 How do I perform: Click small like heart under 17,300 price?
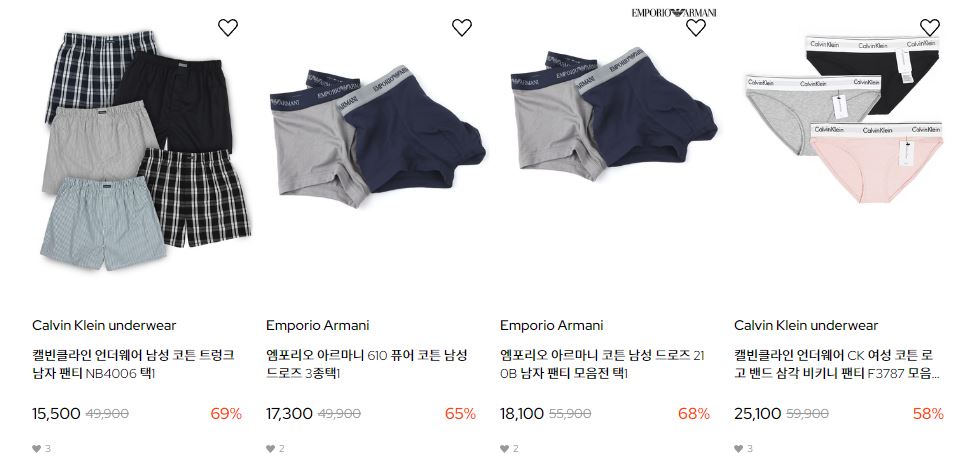(x=270, y=449)
